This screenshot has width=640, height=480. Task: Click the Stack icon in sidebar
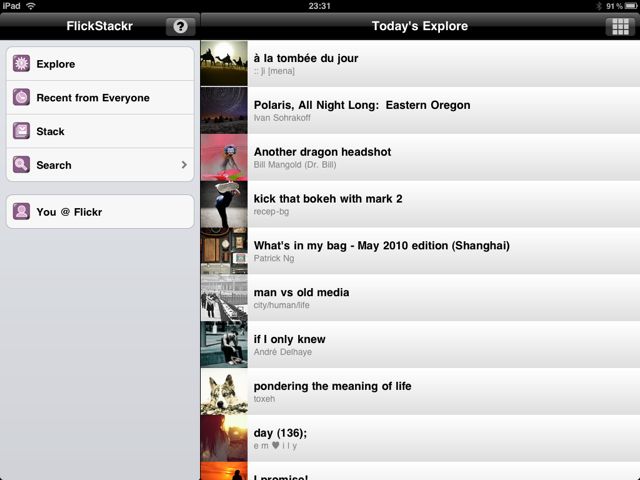point(21,131)
